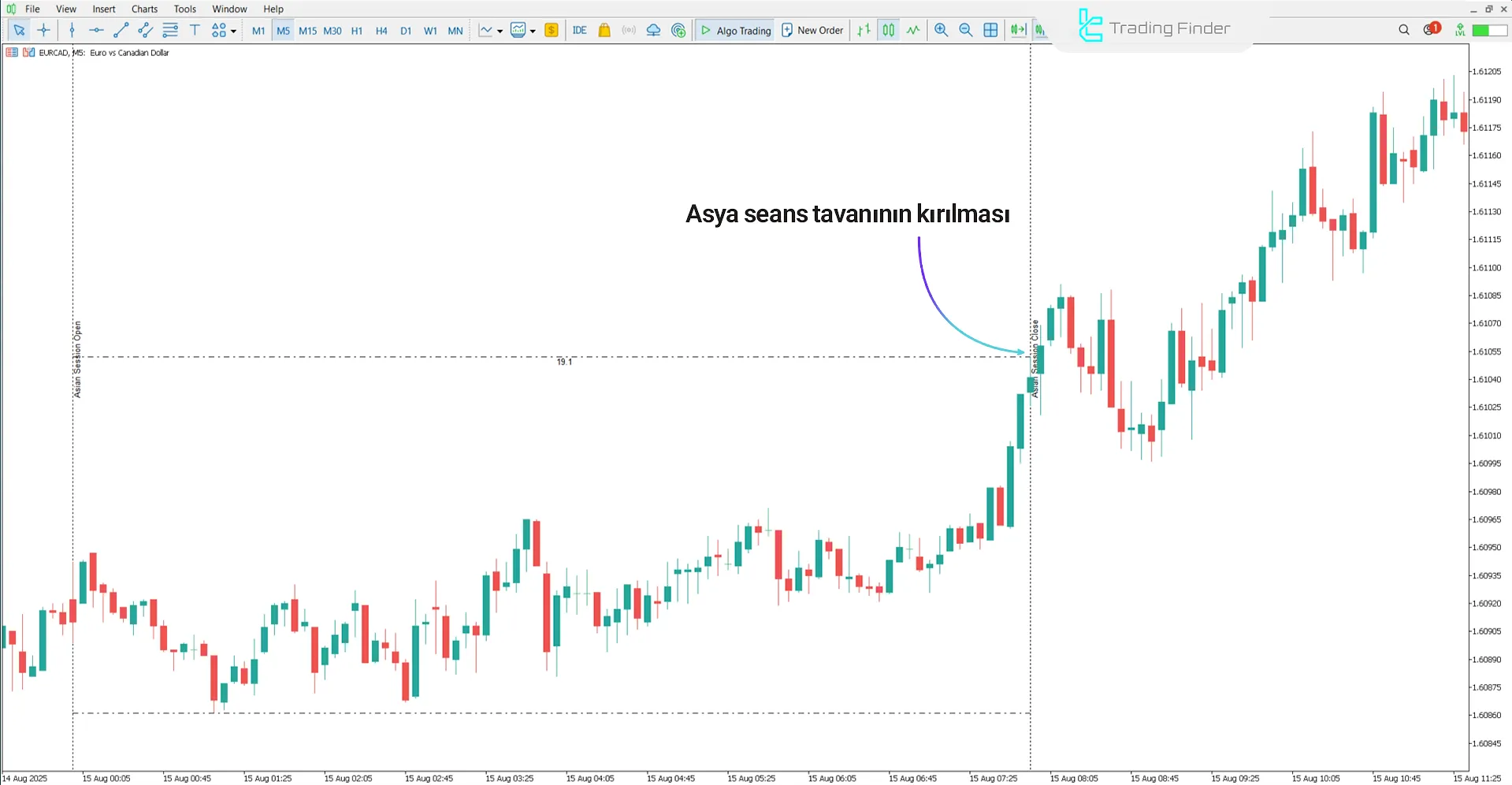1512x785 pixels.
Task: Click the zoom in magnifier icon
Action: coord(941,30)
